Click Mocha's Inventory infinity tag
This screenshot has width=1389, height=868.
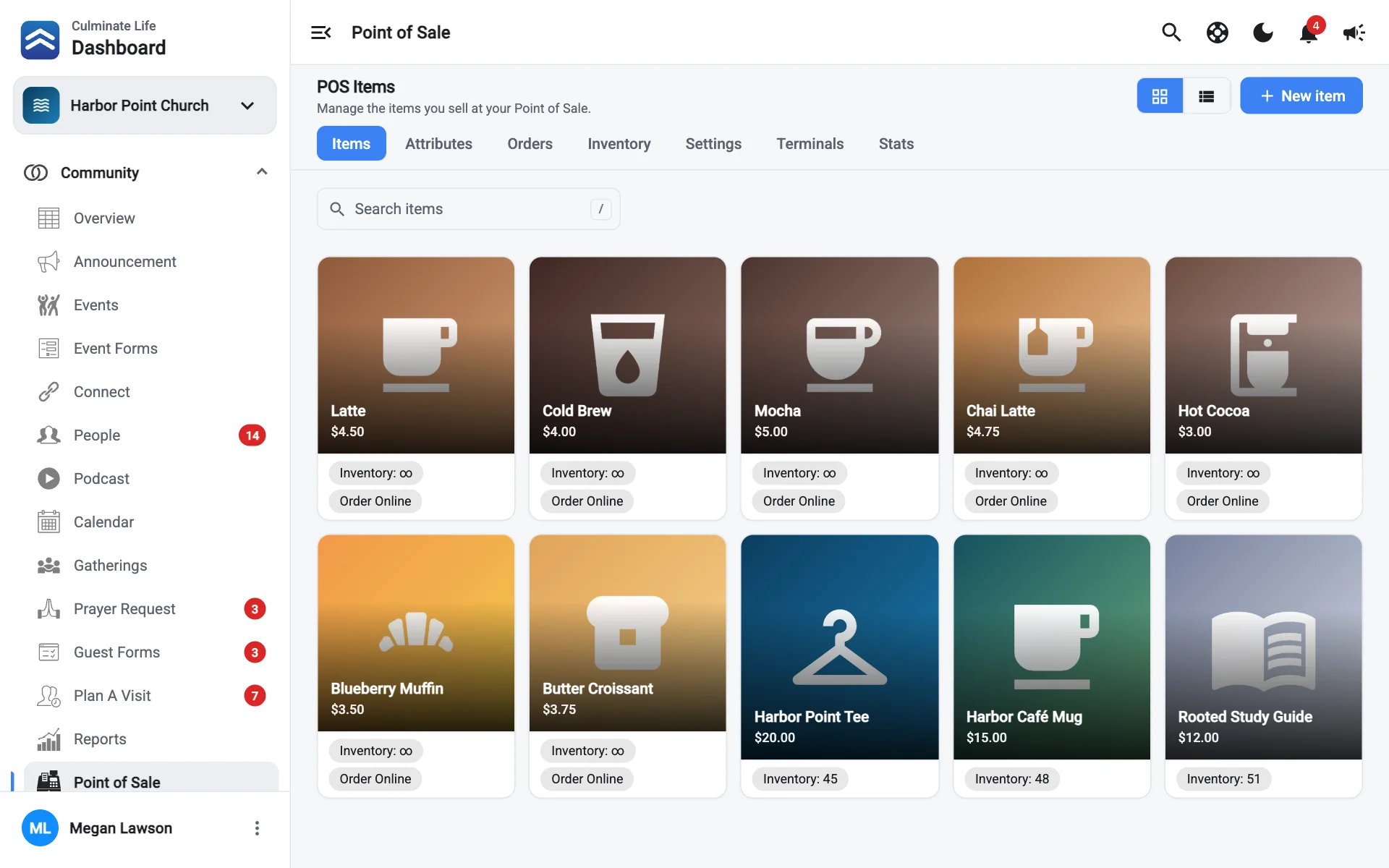point(799,473)
